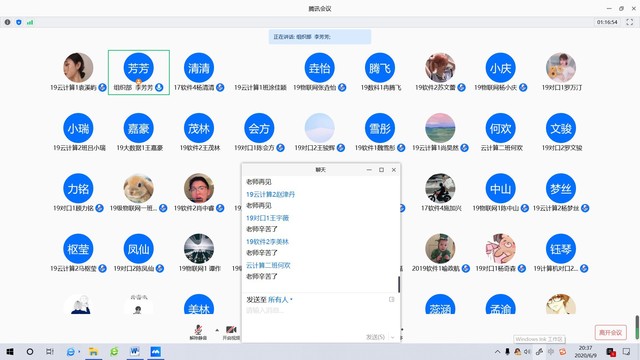Open the green 360 browser taskbar icon

(x=114, y=351)
